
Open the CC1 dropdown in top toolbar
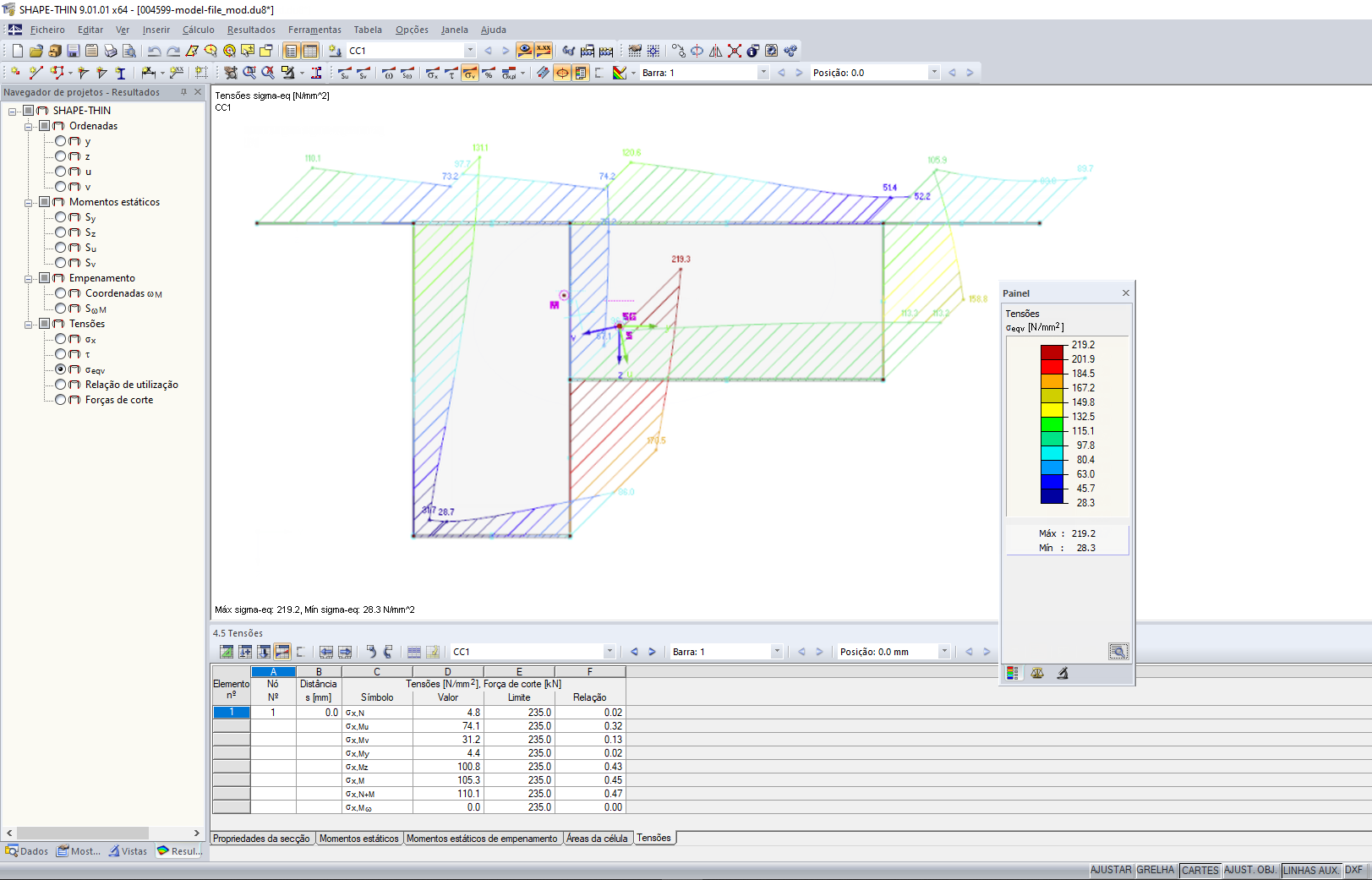470,51
